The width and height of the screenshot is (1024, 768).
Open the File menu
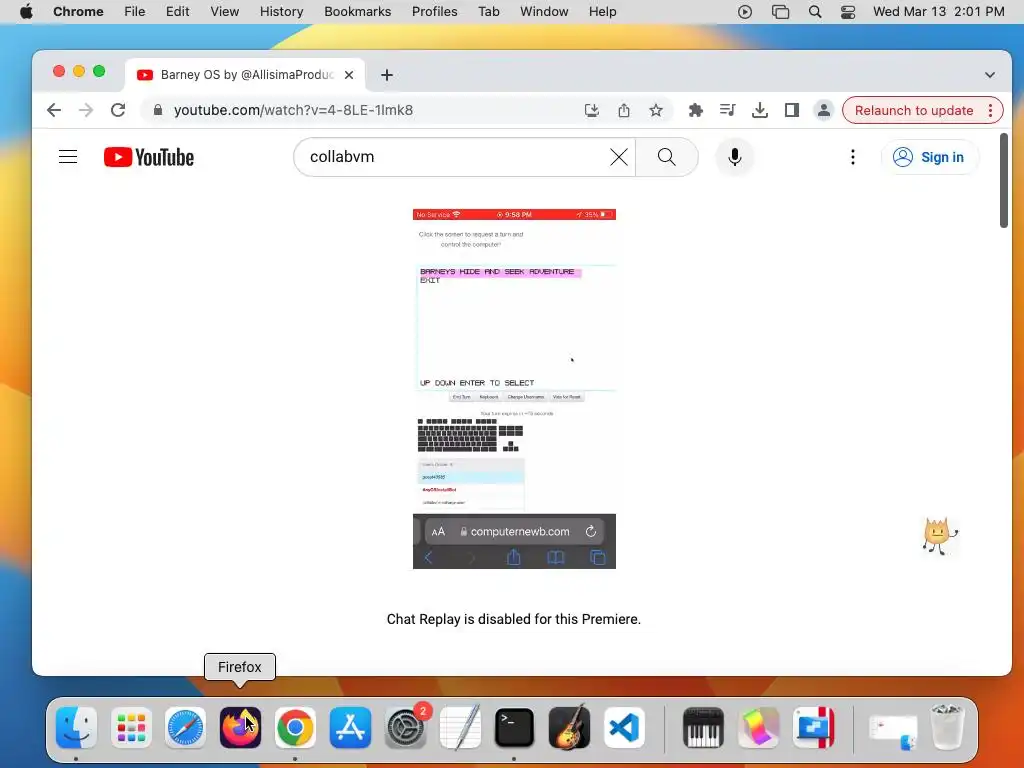pos(135,12)
